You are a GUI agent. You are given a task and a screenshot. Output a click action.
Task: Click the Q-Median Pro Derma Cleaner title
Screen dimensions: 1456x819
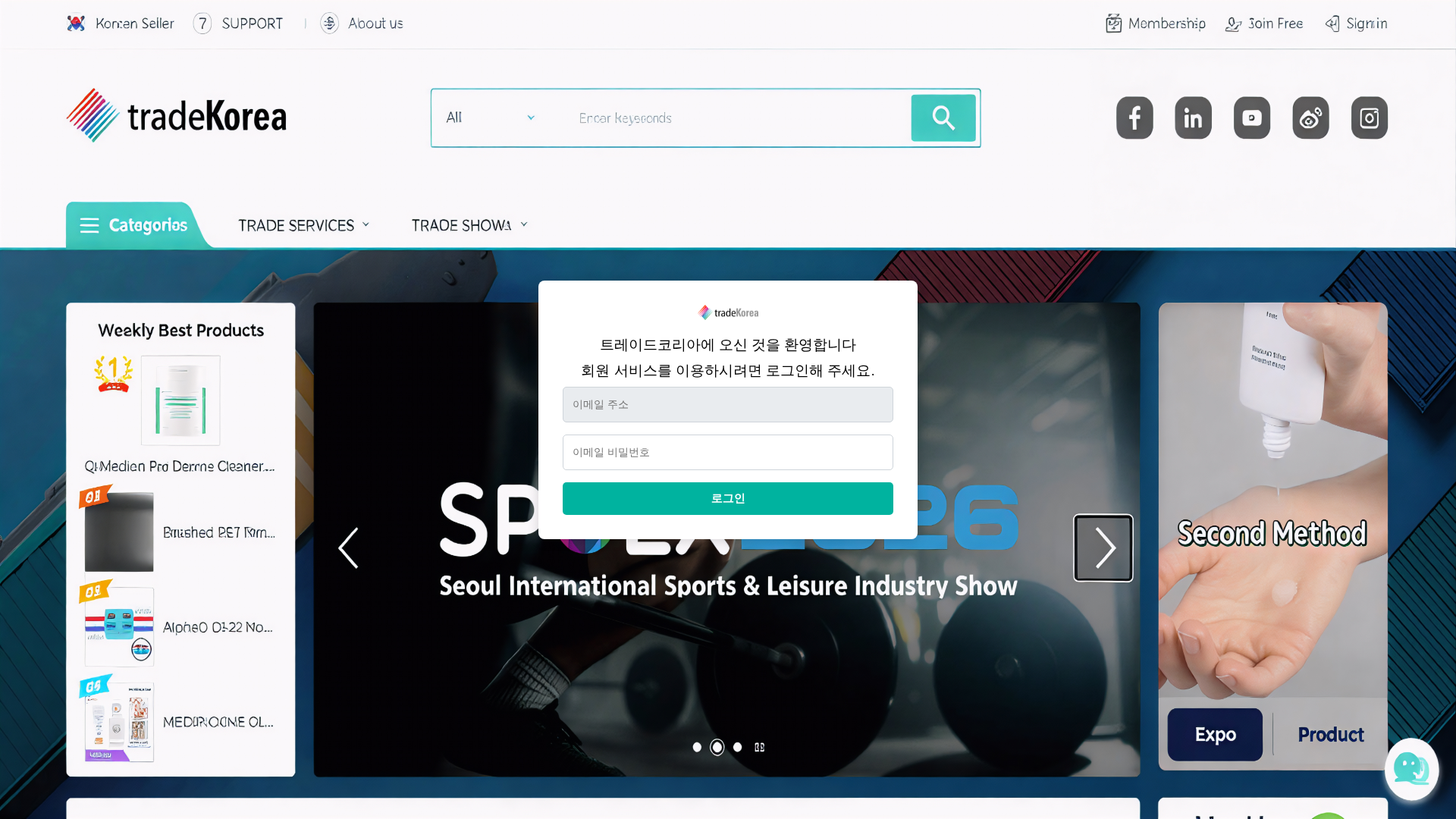pos(180,466)
